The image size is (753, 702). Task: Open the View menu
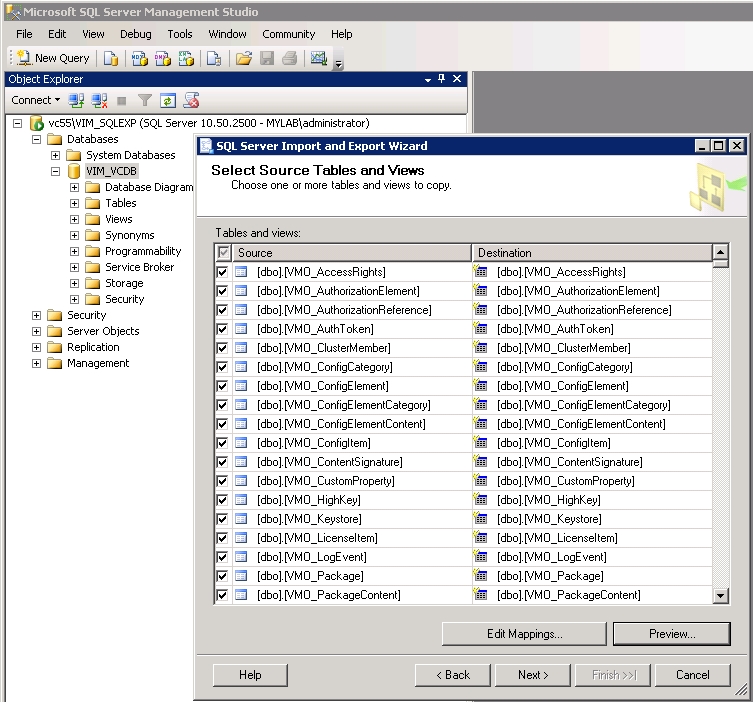click(x=93, y=34)
